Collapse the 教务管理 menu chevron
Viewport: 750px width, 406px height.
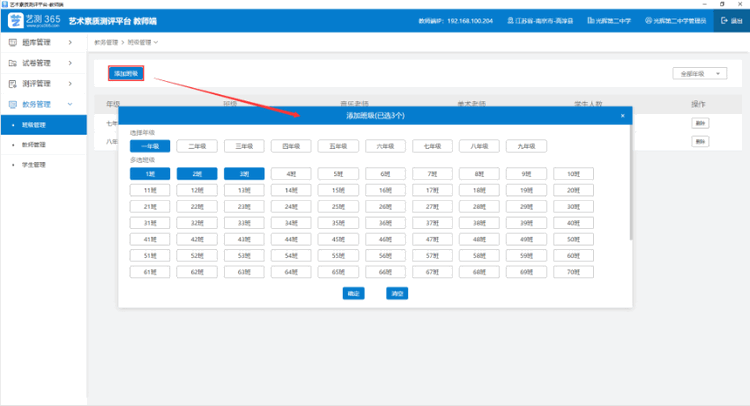click(70, 104)
